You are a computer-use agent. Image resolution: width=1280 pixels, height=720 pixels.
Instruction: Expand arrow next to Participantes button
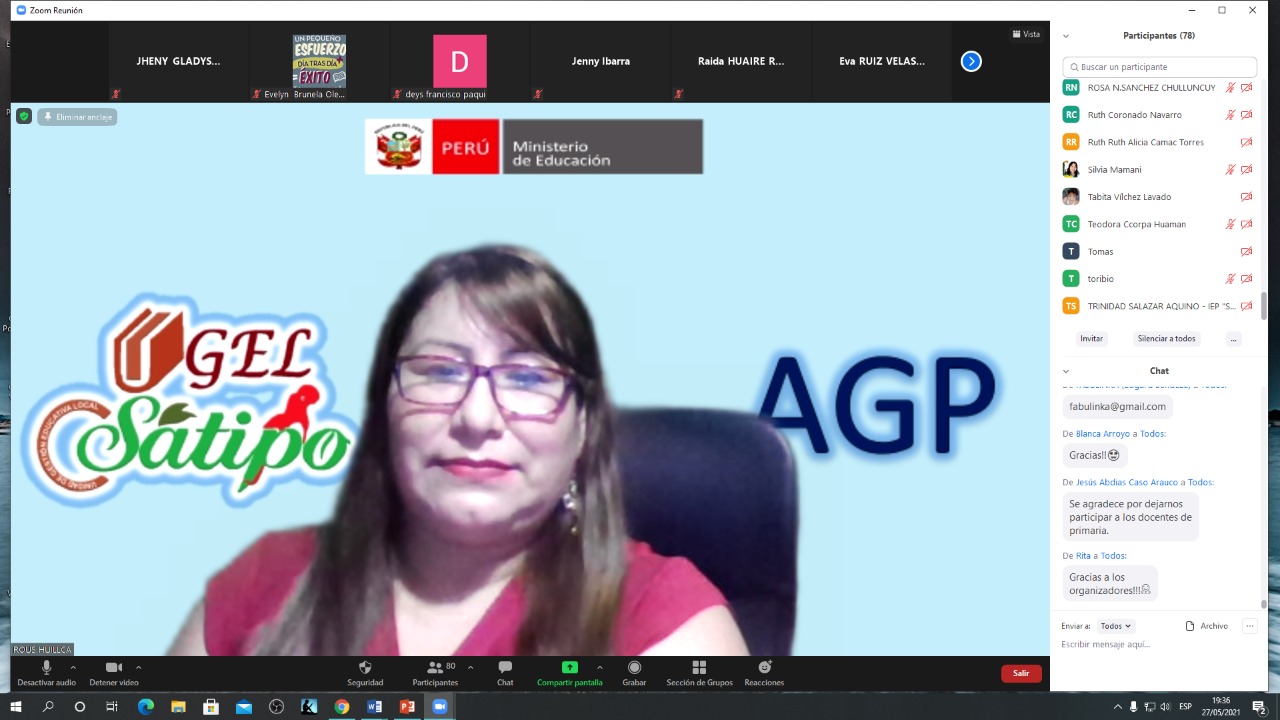click(470, 667)
